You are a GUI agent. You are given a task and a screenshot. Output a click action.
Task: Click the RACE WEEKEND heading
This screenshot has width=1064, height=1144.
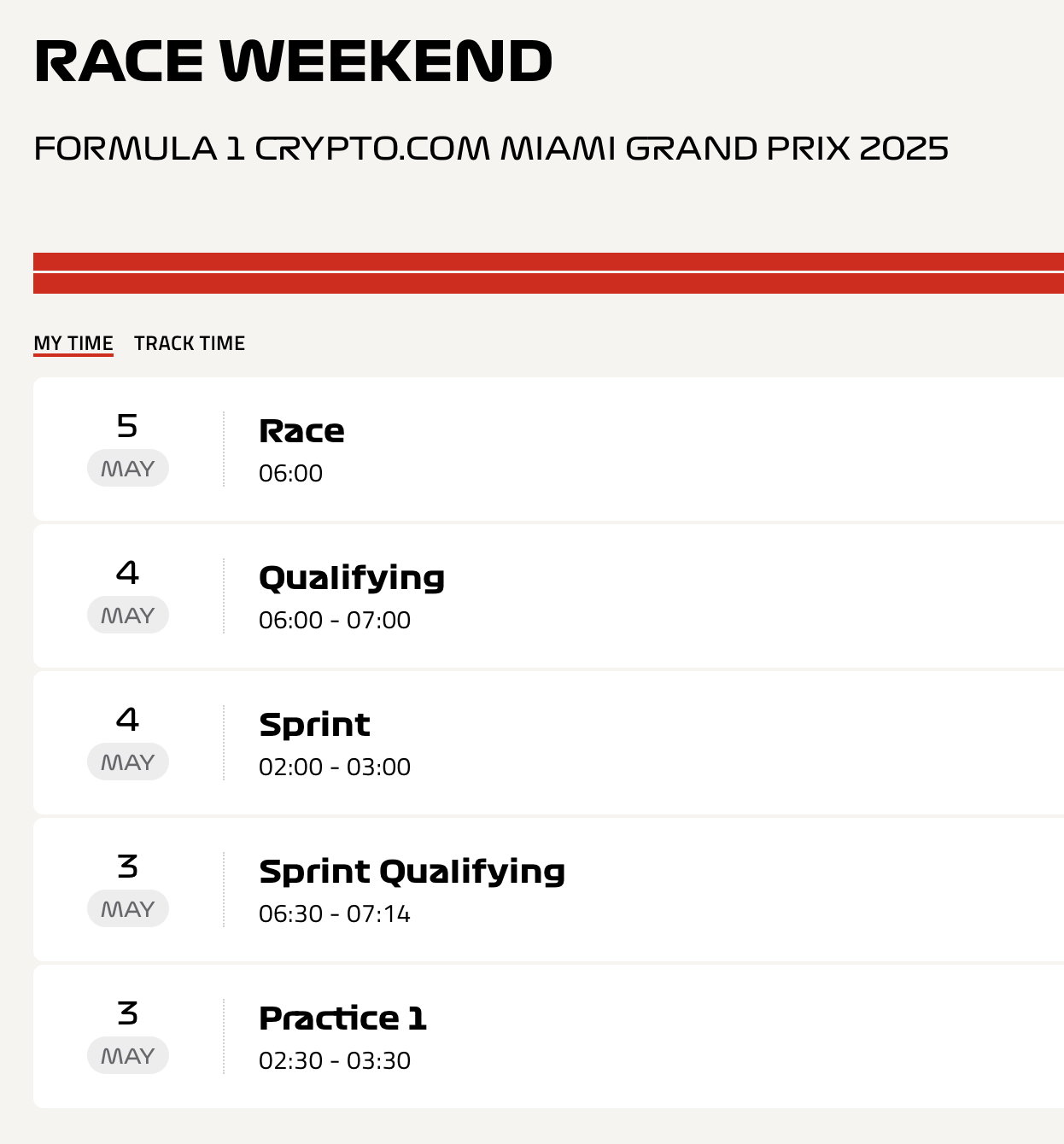294,61
